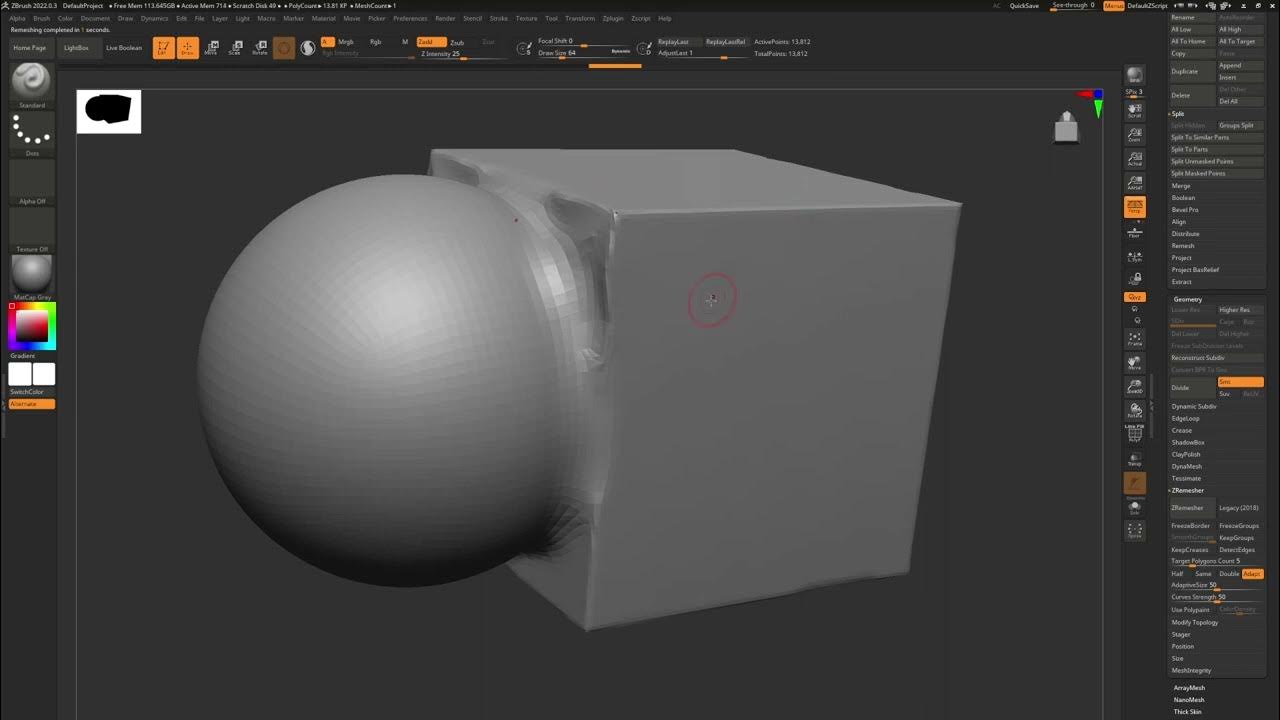
Task: Click the Move view icon
Action: pyautogui.click(x=1134, y=362)
